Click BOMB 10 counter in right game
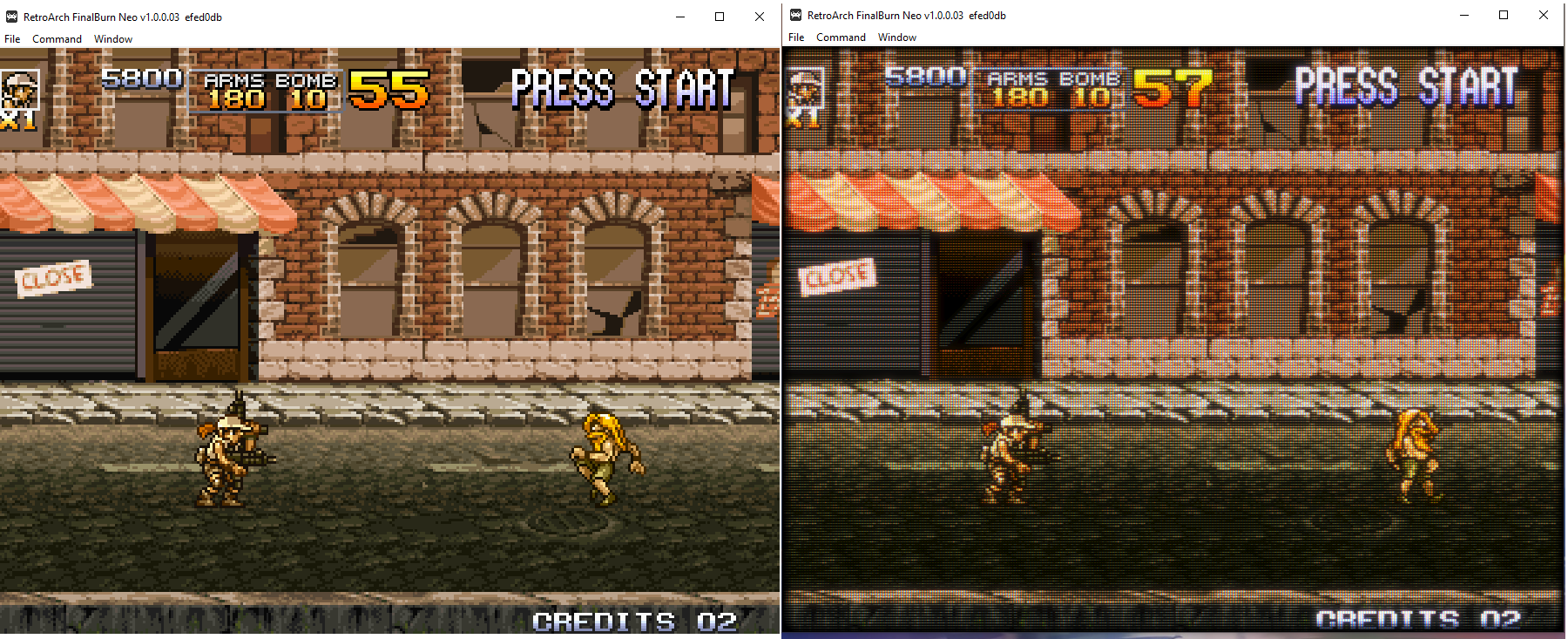Viewport: 1568px width, 639px height. click(x=1089, y=89)
